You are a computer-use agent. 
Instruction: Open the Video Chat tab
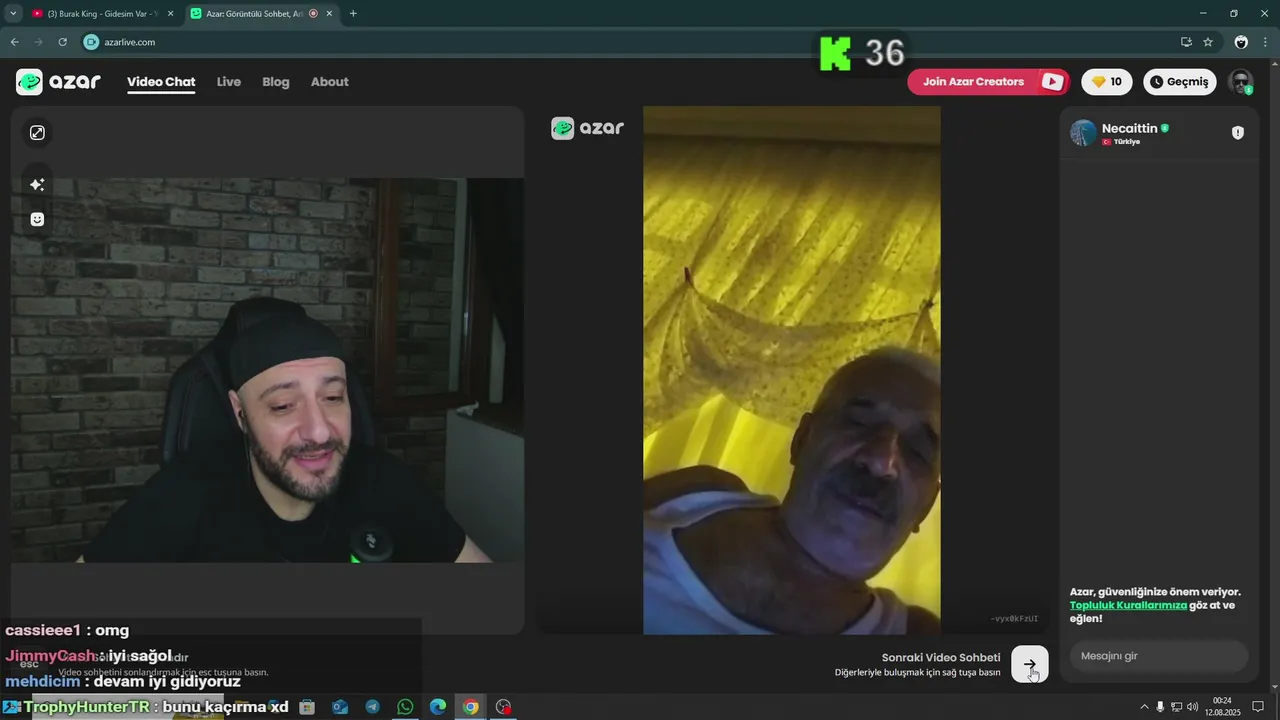pos(161,82)
